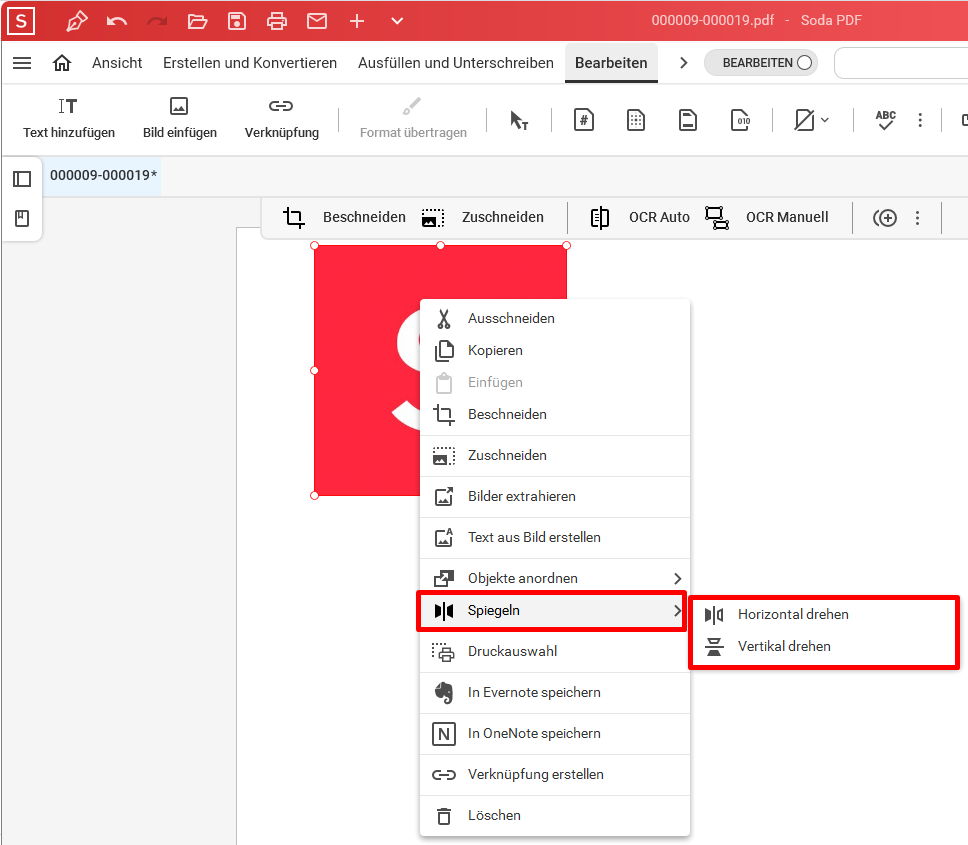Screen dimensions: 968x845
Task: Expand quick access toolbar dropdown arrow
Action: click(397, 22)
